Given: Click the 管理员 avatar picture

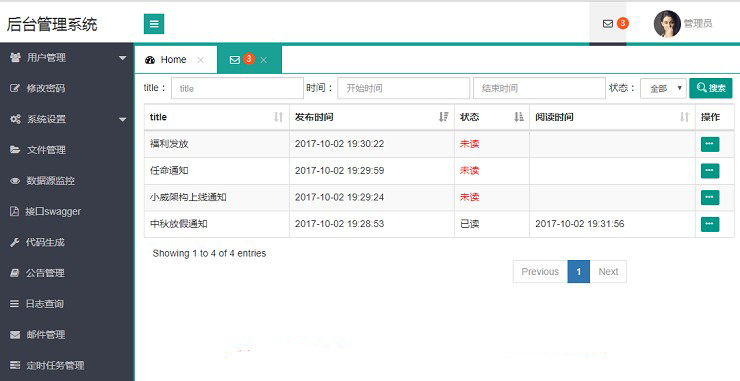Looking at the screenshot, I should [667, 24].
